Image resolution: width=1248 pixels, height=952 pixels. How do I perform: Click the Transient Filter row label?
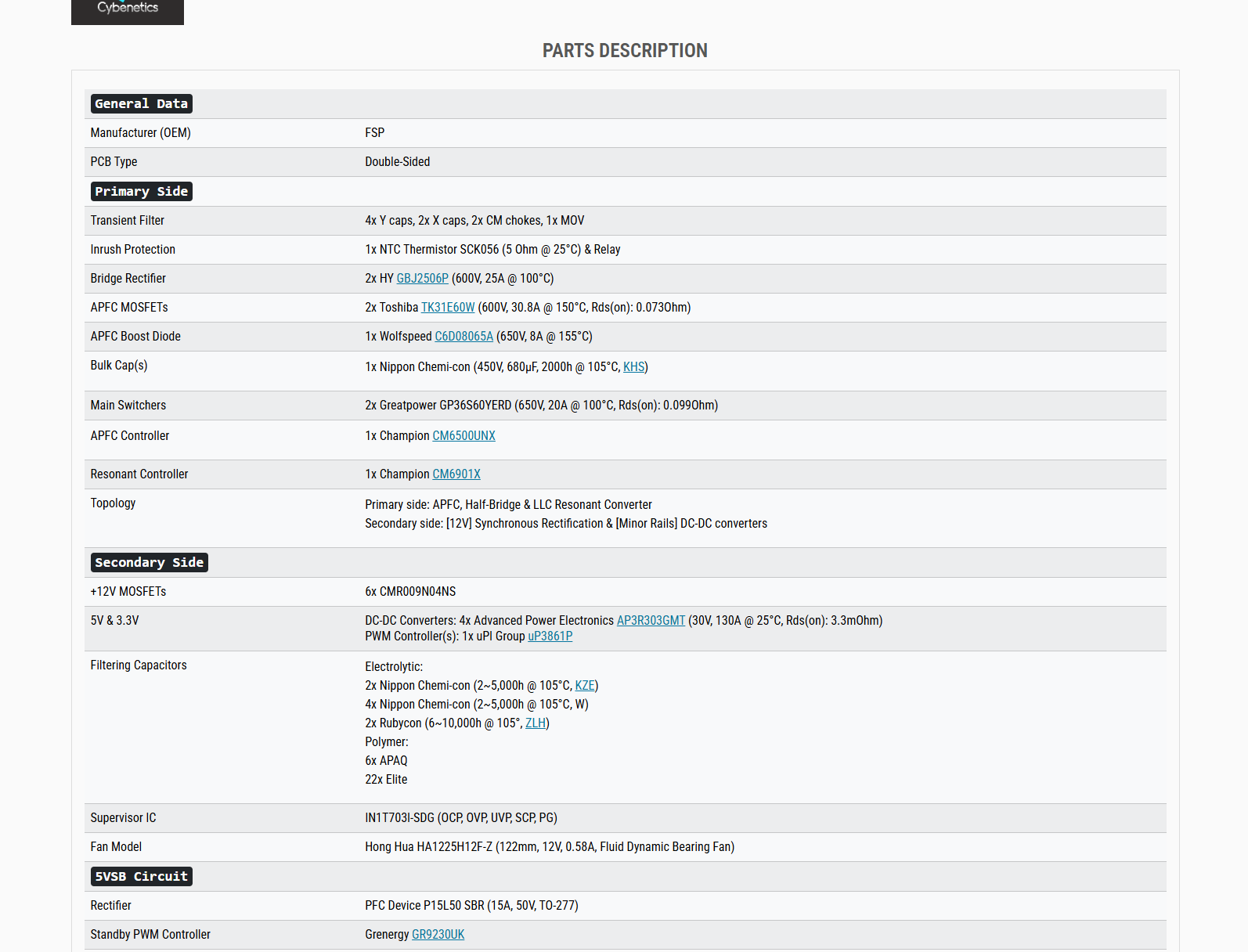click(x=127, y=221)
